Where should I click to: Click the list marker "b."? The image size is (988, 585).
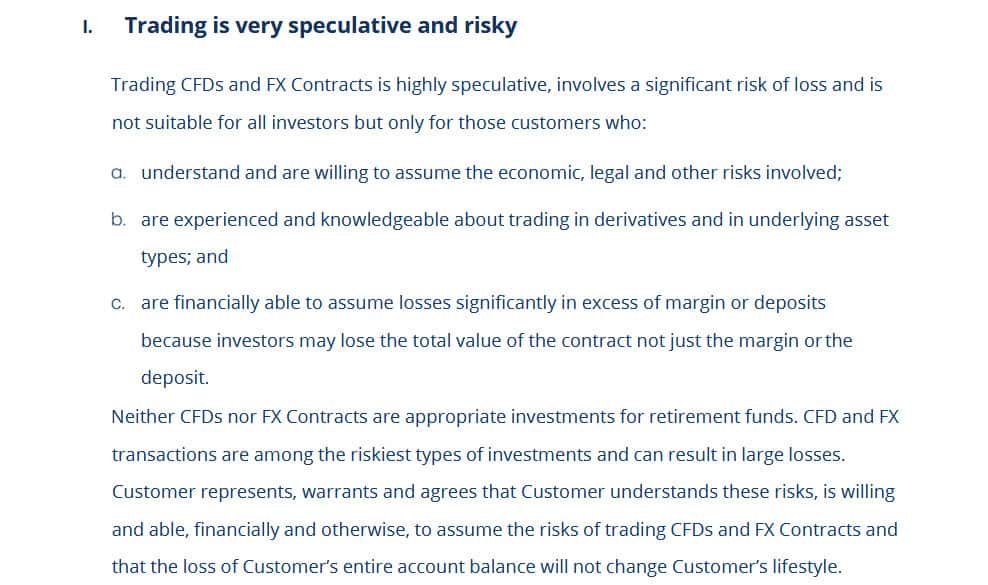[119, 220]
